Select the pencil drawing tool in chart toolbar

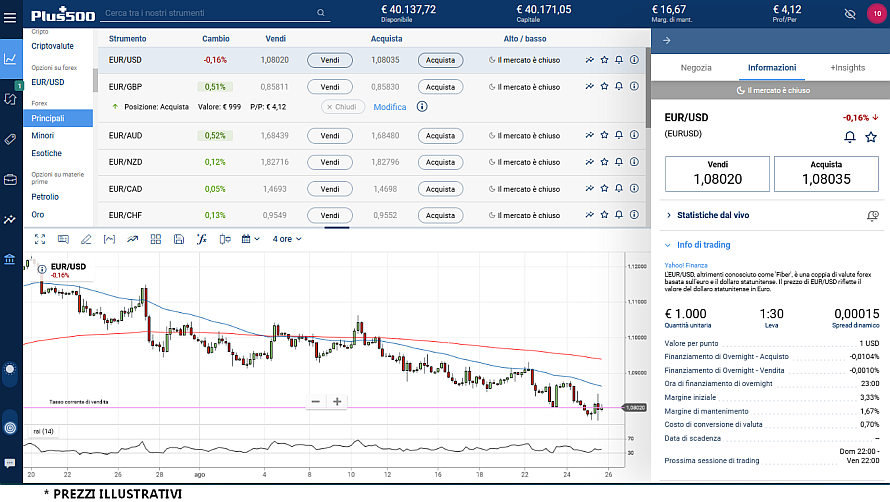click(86, 239)
